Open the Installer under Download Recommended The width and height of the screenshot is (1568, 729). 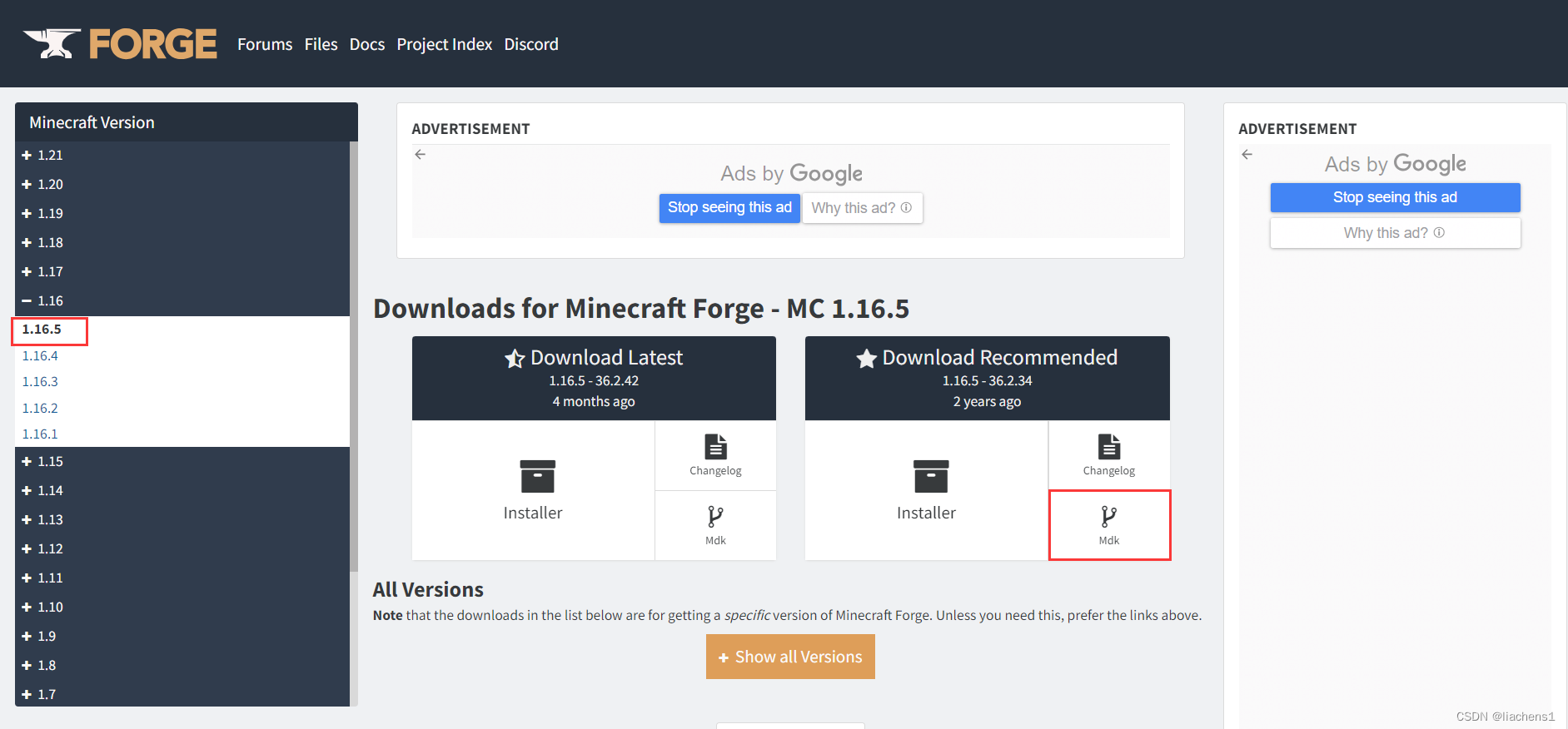pyautogui.click(x=926, y=490)
